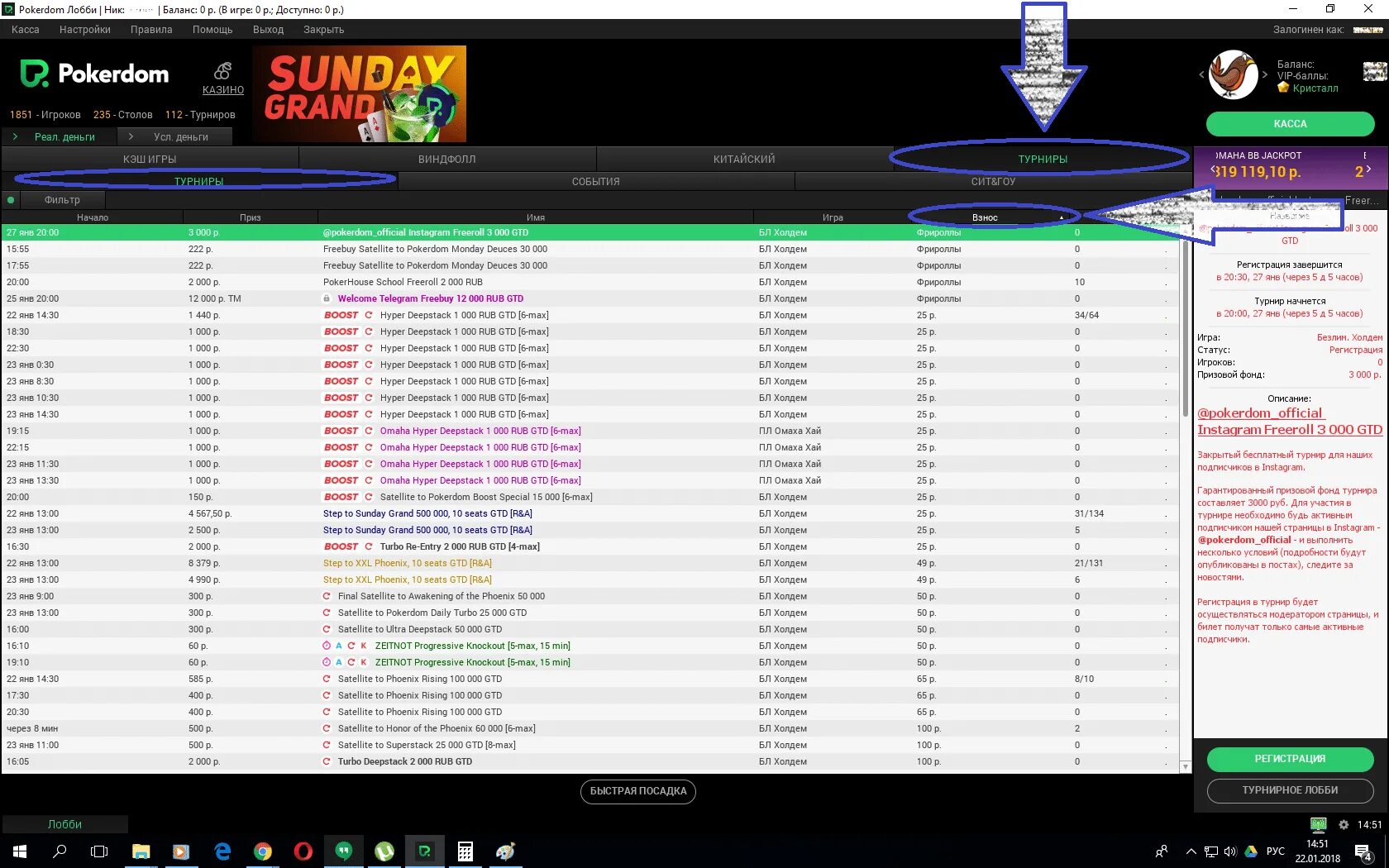This screenshot has width=1389, height=868.
Task: Select Satellite to Honor of the Phoenix row
Action: tap(590, 728)
